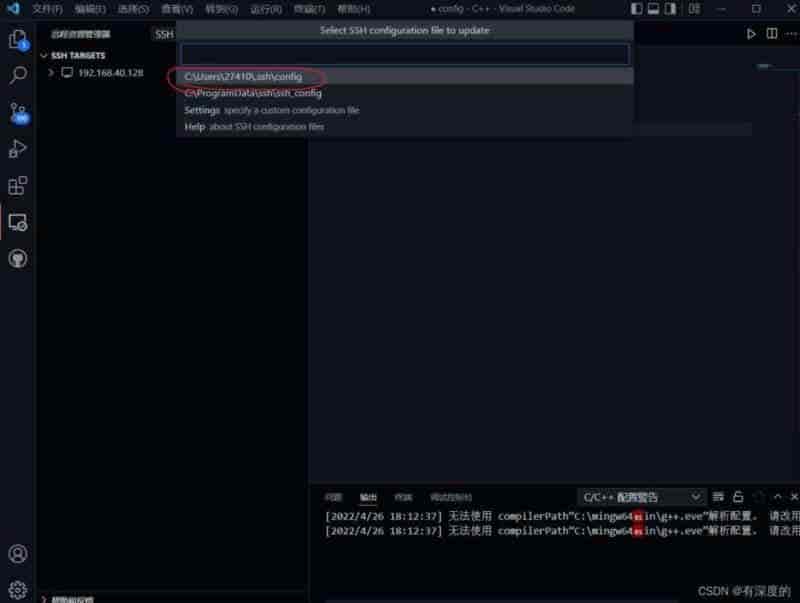Switch to the 输出 panel tab

click(368, 497)
